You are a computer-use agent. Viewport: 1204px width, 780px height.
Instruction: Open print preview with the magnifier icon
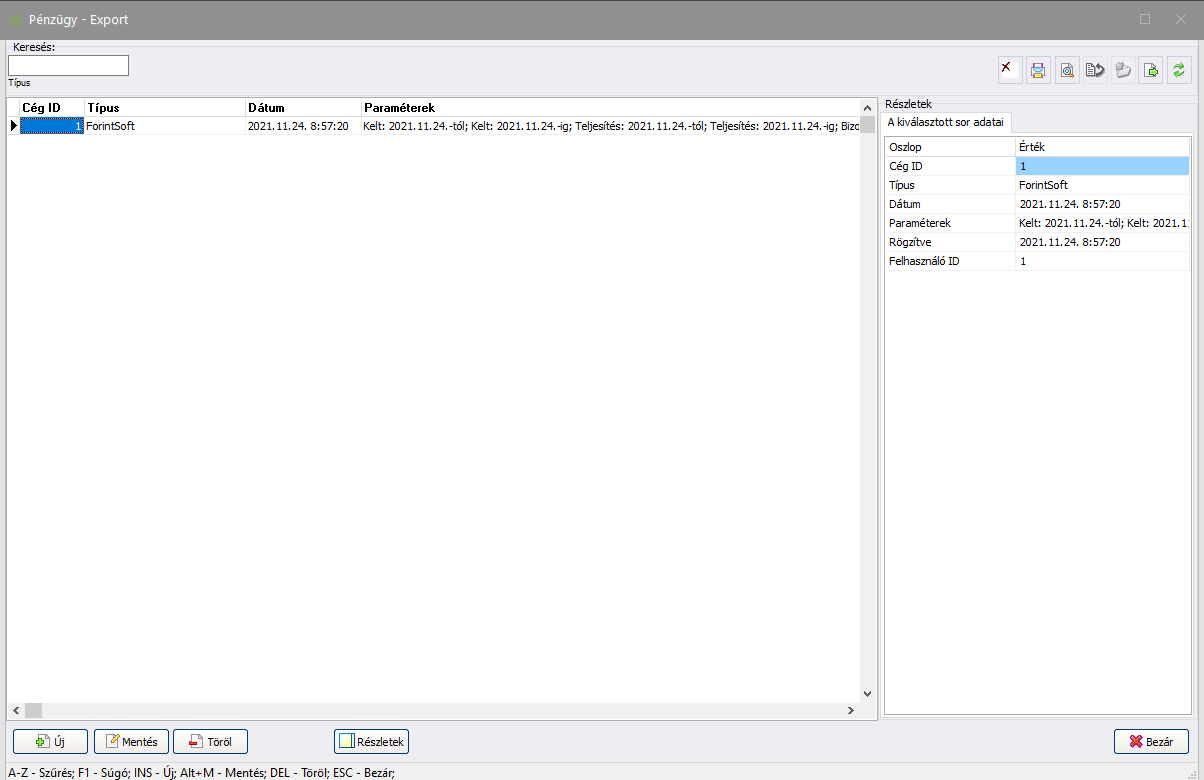[1067, 70]
